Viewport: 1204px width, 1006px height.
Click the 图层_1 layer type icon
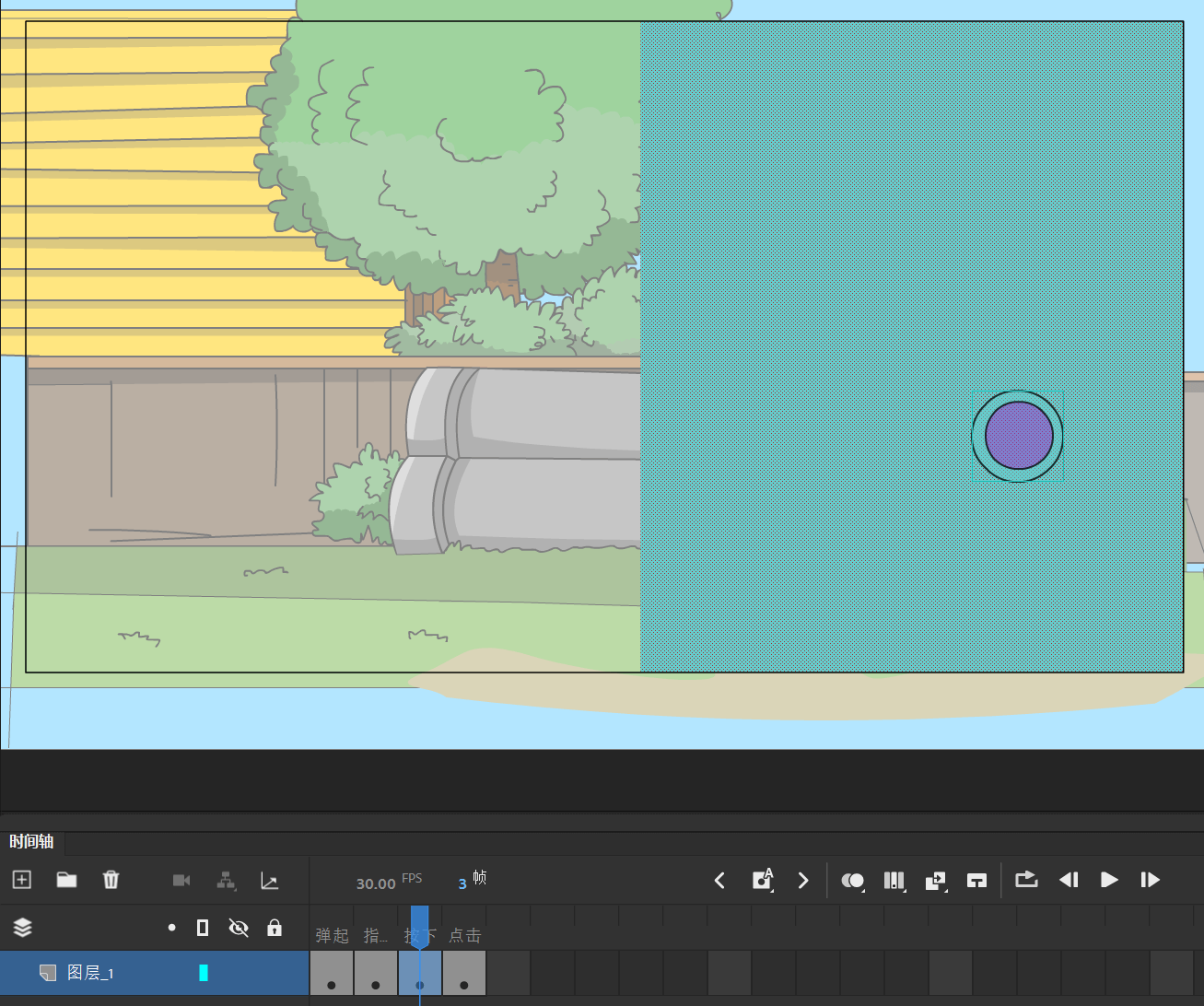[x=48, y=973]
